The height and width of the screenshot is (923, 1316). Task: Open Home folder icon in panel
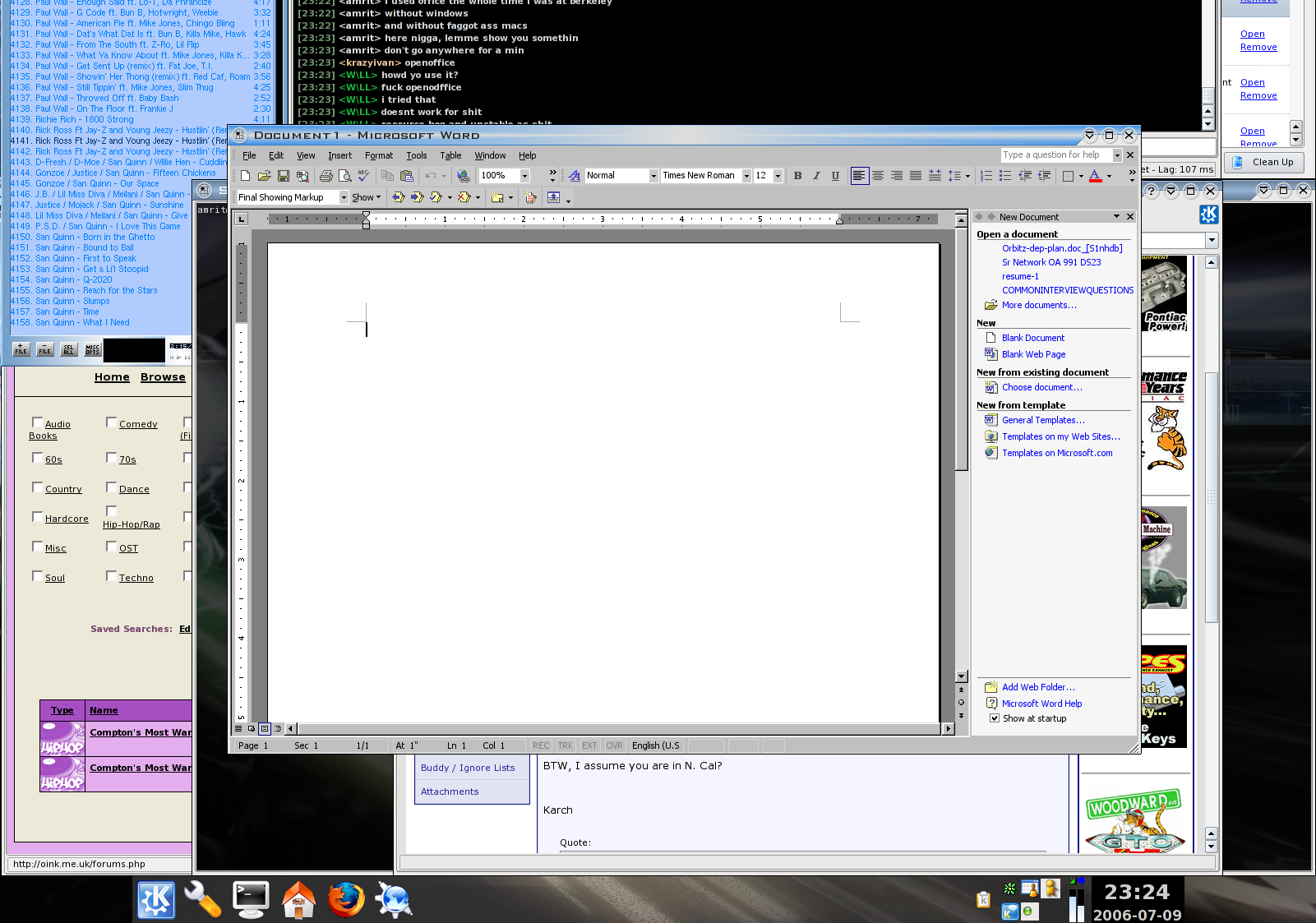(x=298, y=899)
